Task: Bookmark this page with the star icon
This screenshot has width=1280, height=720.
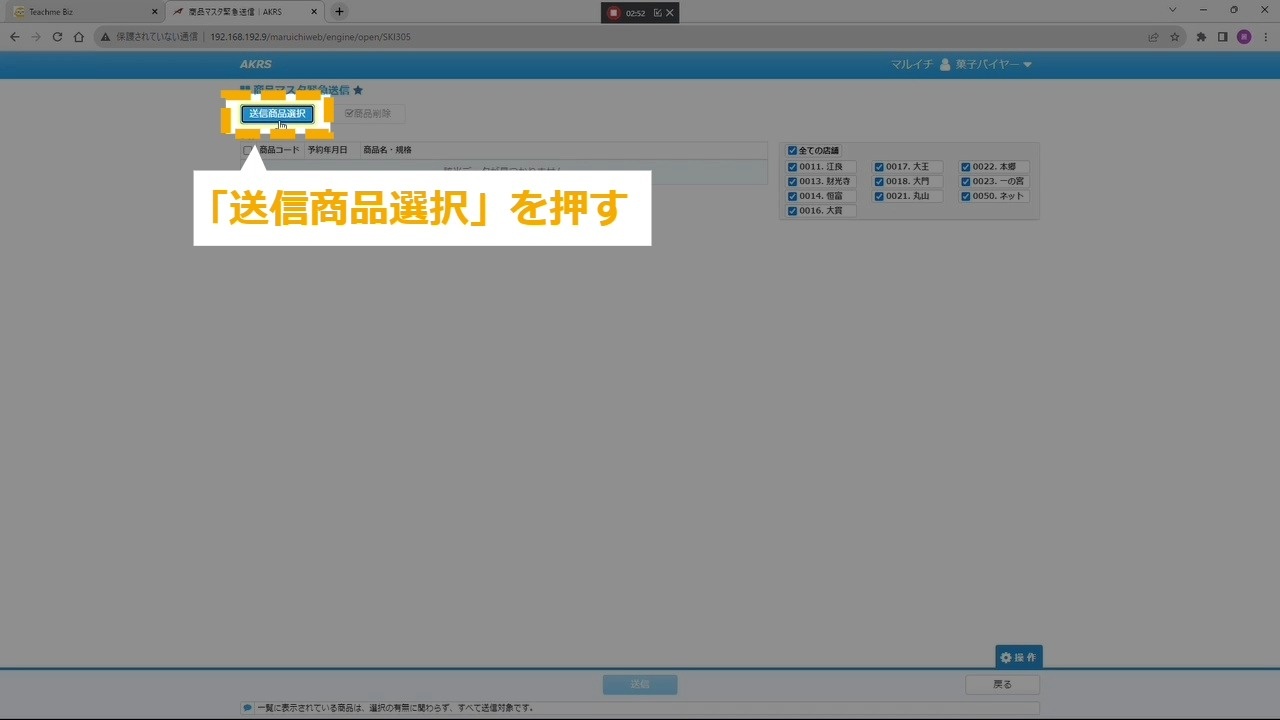Action: pyautogui.click(x=1175, y=37)
